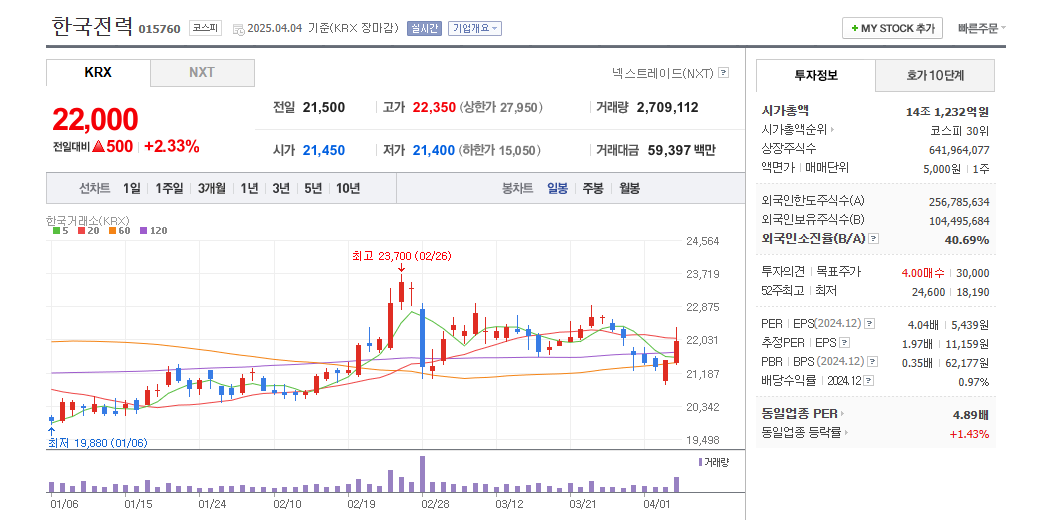Click the 실시간 badge button
Viewport: 1055px width, 520px height.
[424, 28]
